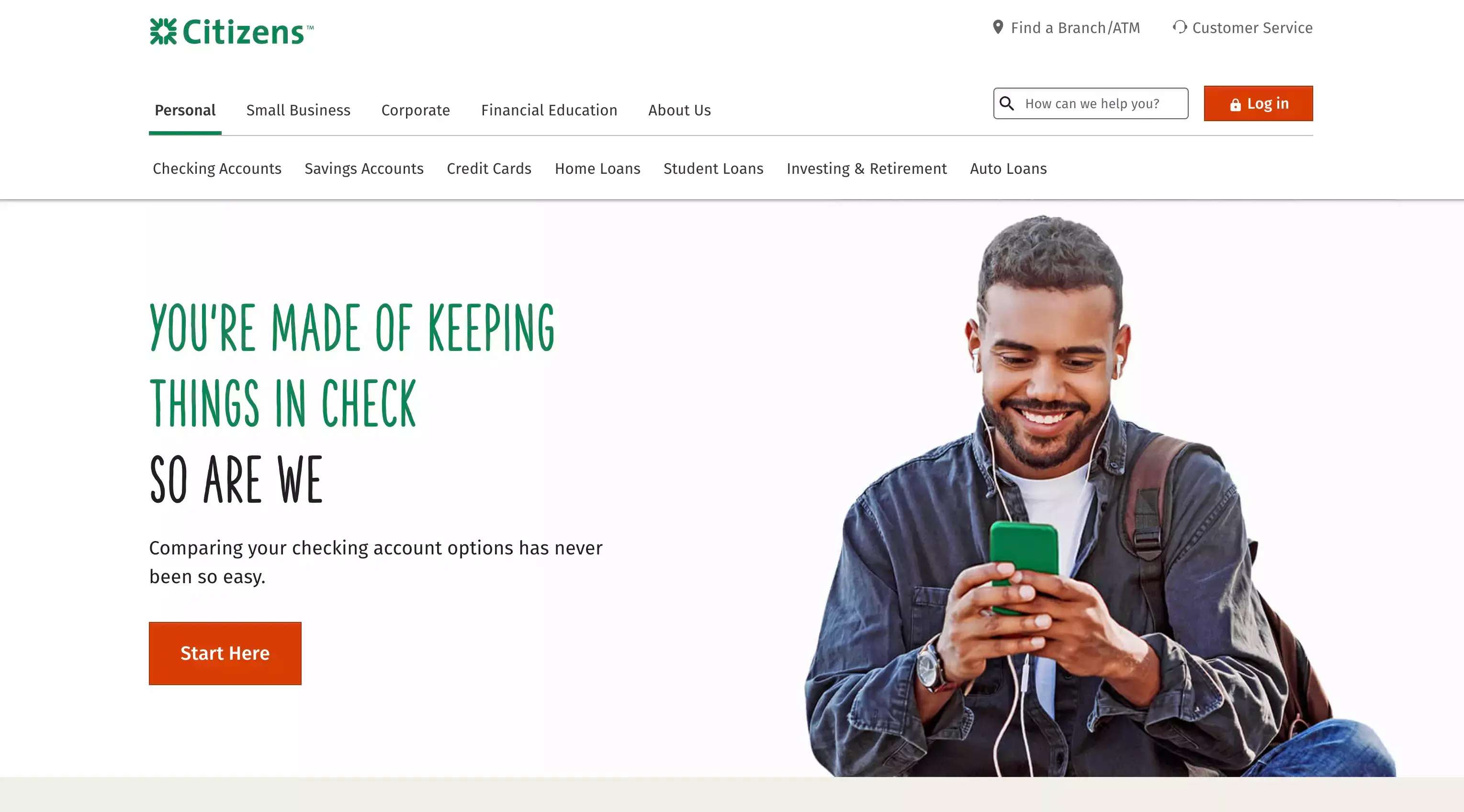Click the lock icon on Log in
Image resolution: width=1464 pixels, height=812 pixels.
point(1235,104)
